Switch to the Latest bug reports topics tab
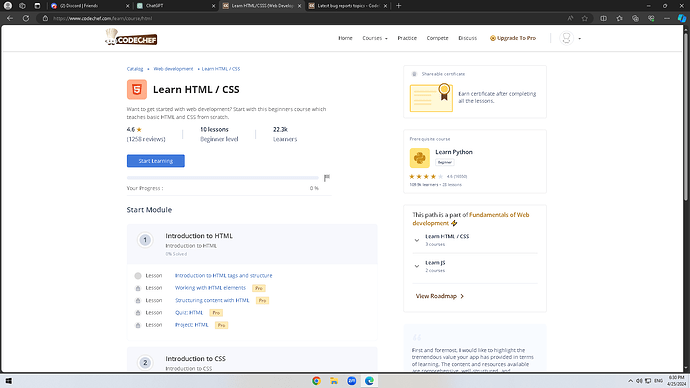The width and height of the screenshot is (690, 388). 347,6
